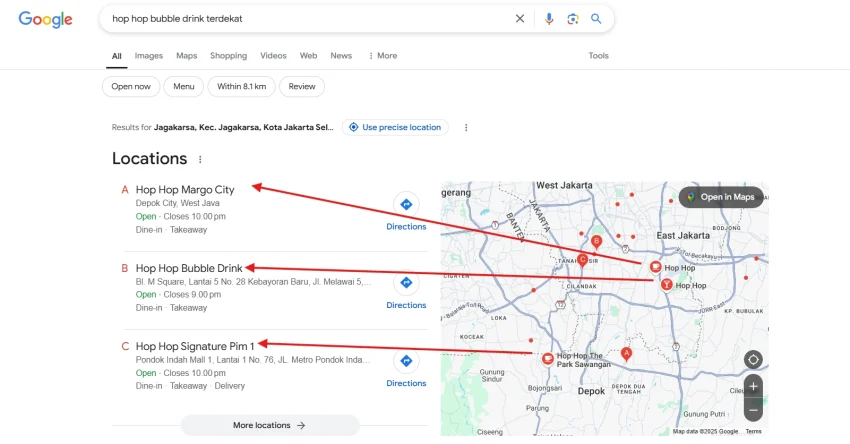Toggle the Review filter chip
The height and width of the screenshot is (444, 850).
(302, 87)
